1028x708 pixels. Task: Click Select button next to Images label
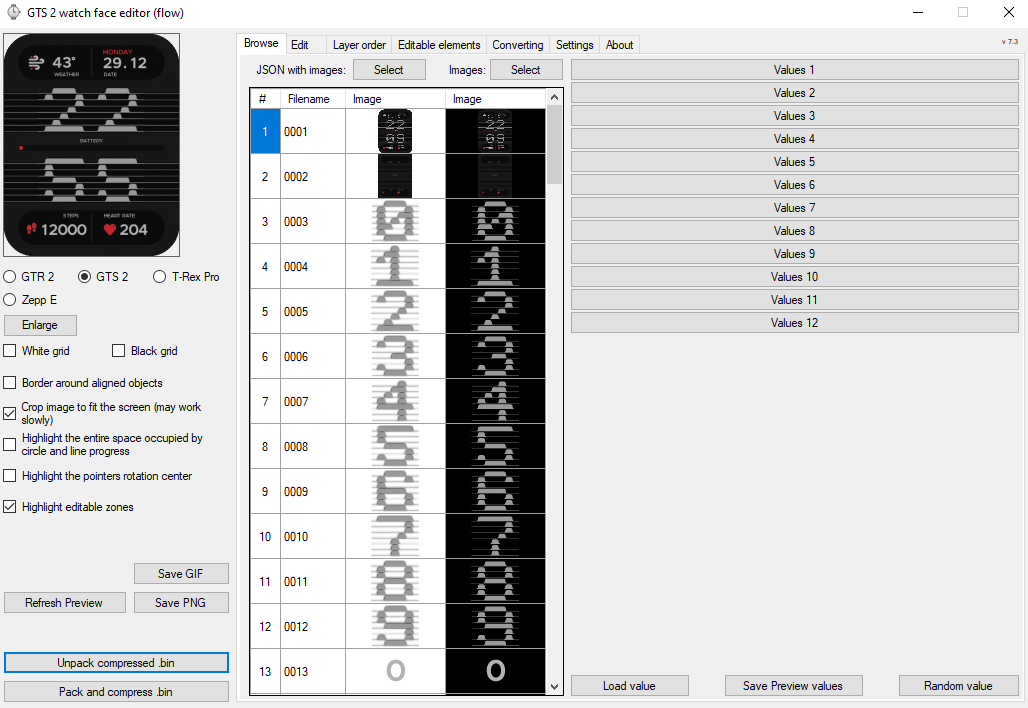coord(526,69)
